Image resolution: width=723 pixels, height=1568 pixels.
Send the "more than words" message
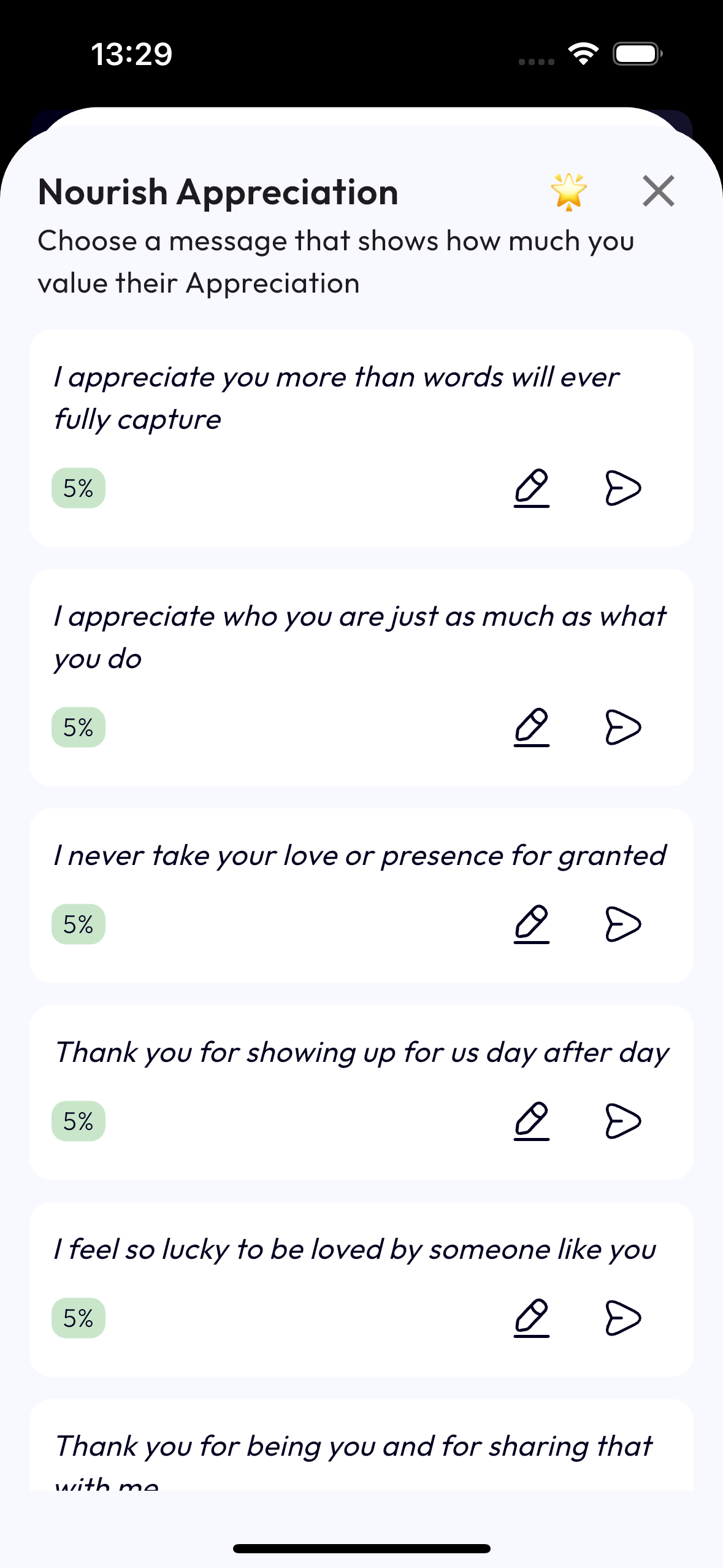point(623,488)
